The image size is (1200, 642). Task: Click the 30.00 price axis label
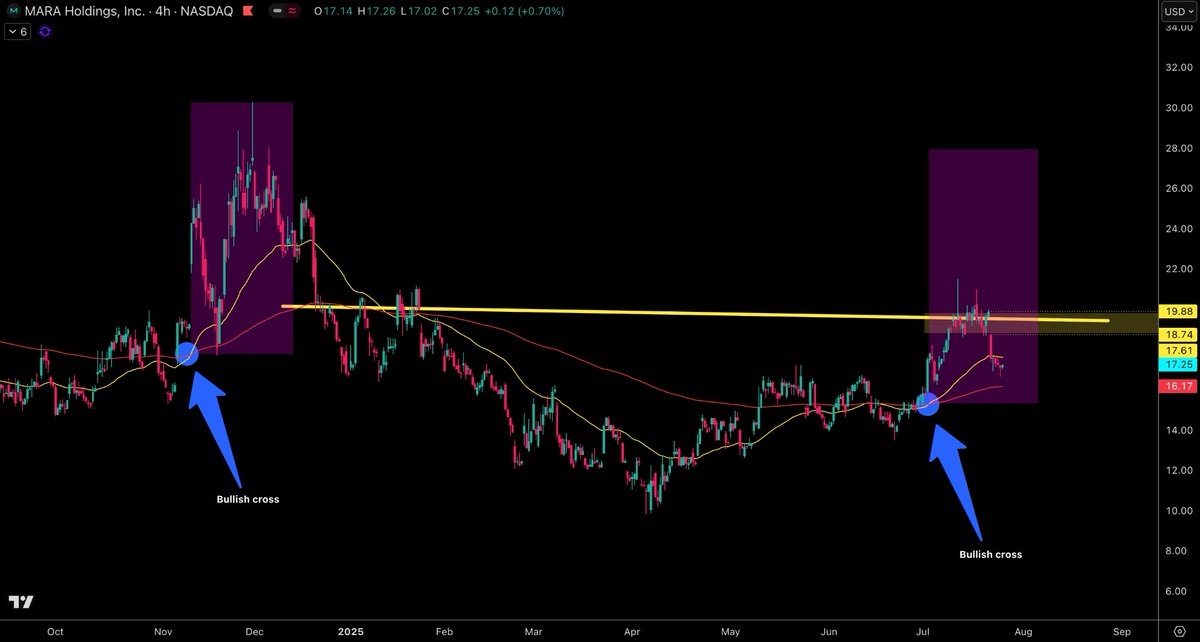coord(1177,108)
